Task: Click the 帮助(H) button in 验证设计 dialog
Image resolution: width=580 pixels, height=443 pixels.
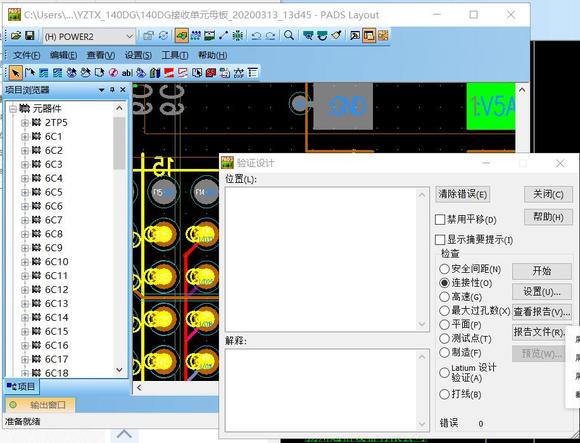Action: click(x=548, y=217)
